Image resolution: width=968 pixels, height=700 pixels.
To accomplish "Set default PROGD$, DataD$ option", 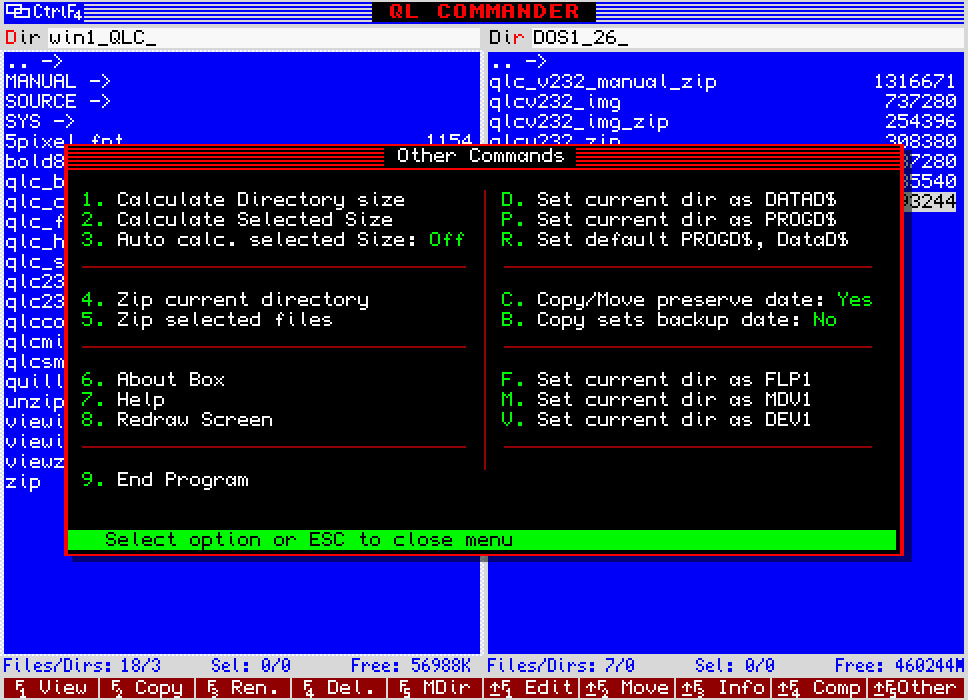I will [x=675, y=240].
